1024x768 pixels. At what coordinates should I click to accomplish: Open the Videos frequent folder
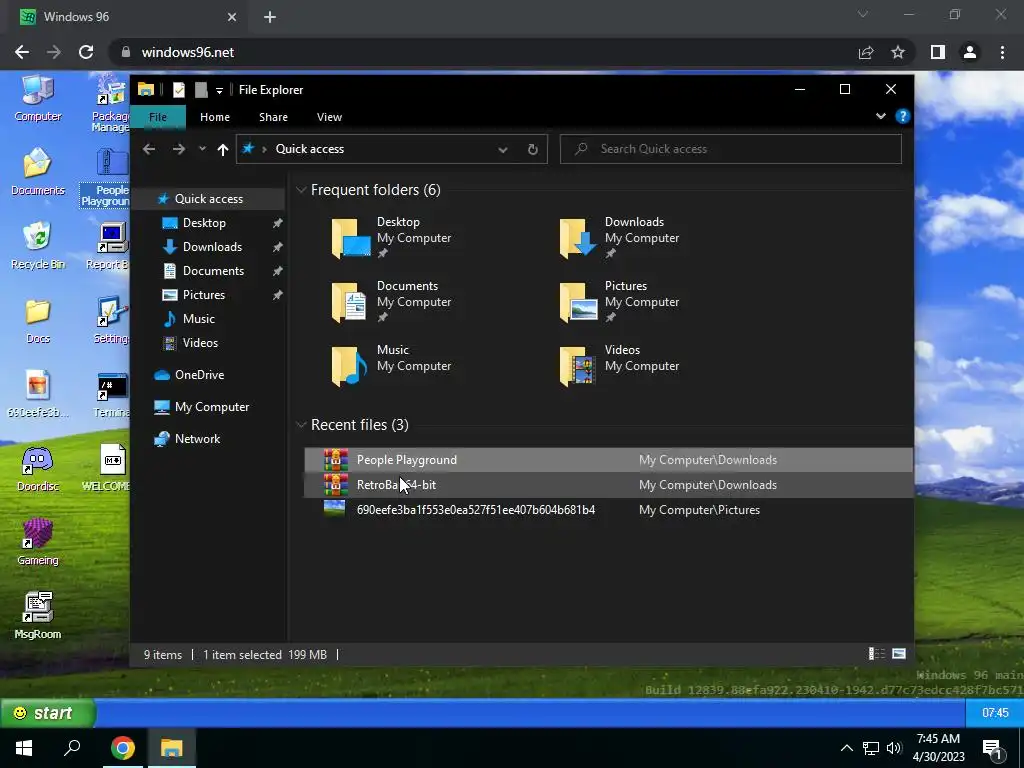[619, 366]
